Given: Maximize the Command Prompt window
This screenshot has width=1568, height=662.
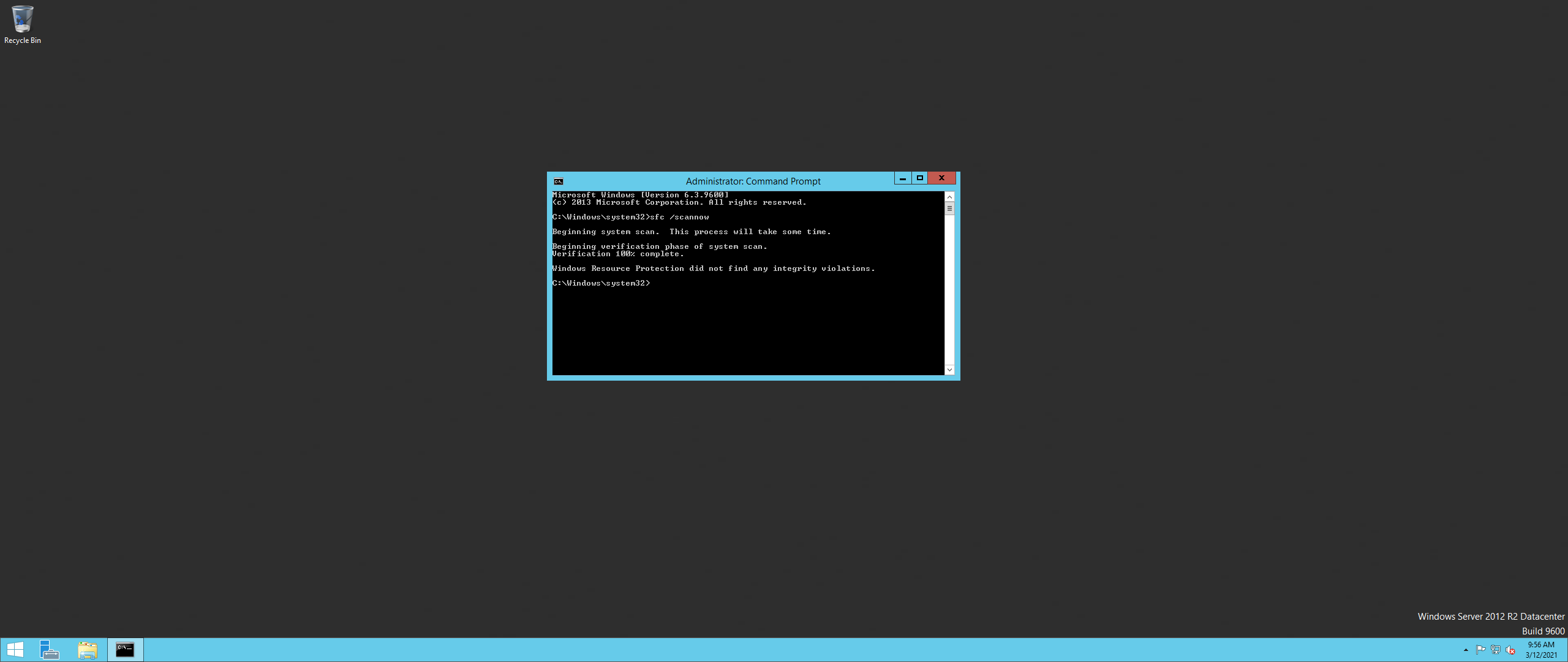Looking at the screenshot, I should [x=920, y=178].
